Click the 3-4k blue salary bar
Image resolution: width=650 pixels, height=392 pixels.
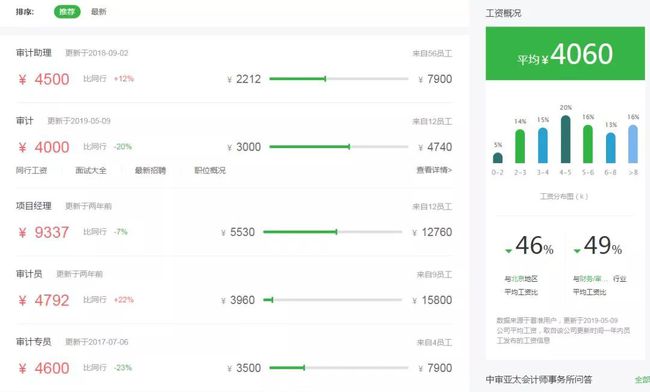(543, 145)
